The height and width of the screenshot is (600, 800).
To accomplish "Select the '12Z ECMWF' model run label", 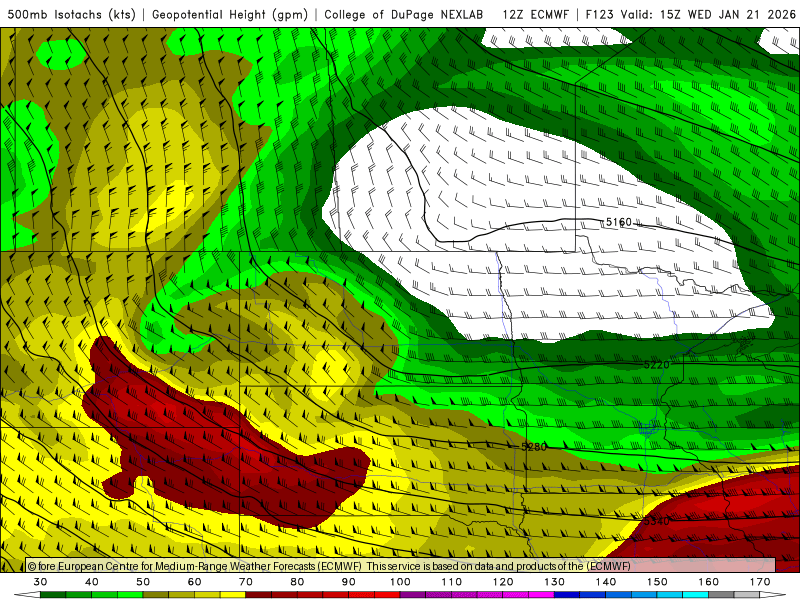I will (535, 14).
